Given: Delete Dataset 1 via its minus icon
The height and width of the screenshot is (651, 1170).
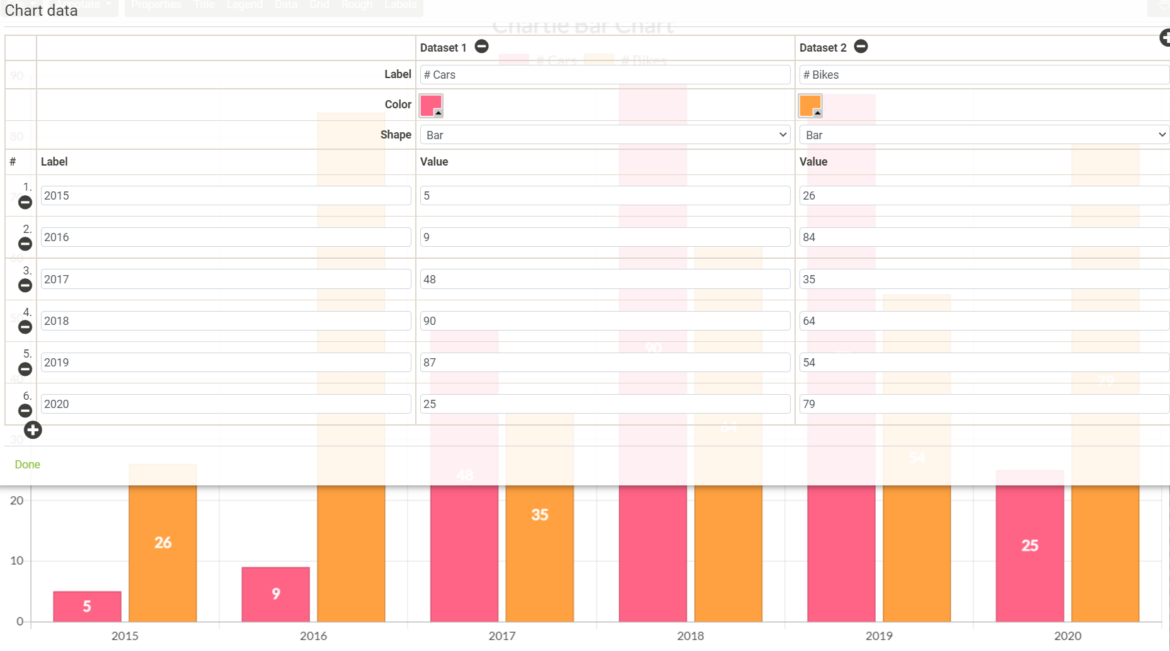Looking at the screenshot, I should (481, 46).
